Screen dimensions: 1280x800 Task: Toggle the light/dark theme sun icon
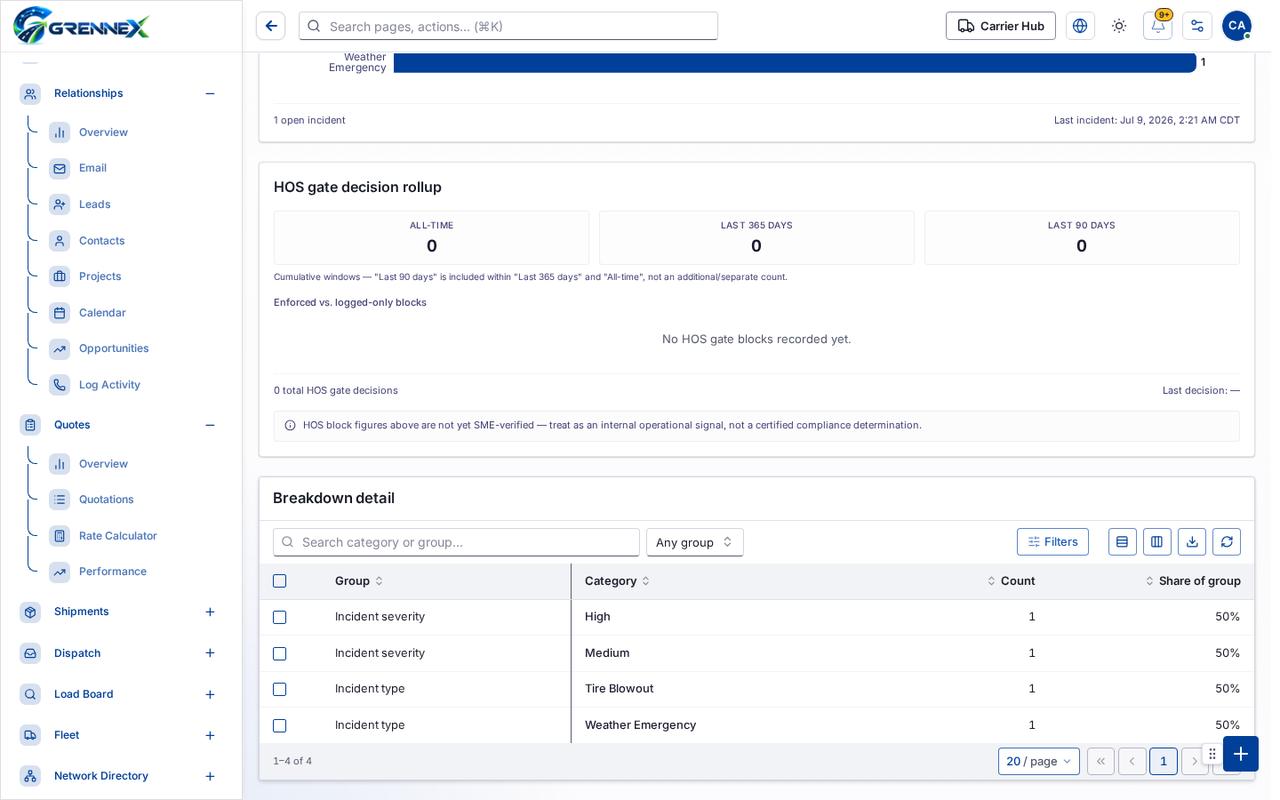pos(1119,26)
